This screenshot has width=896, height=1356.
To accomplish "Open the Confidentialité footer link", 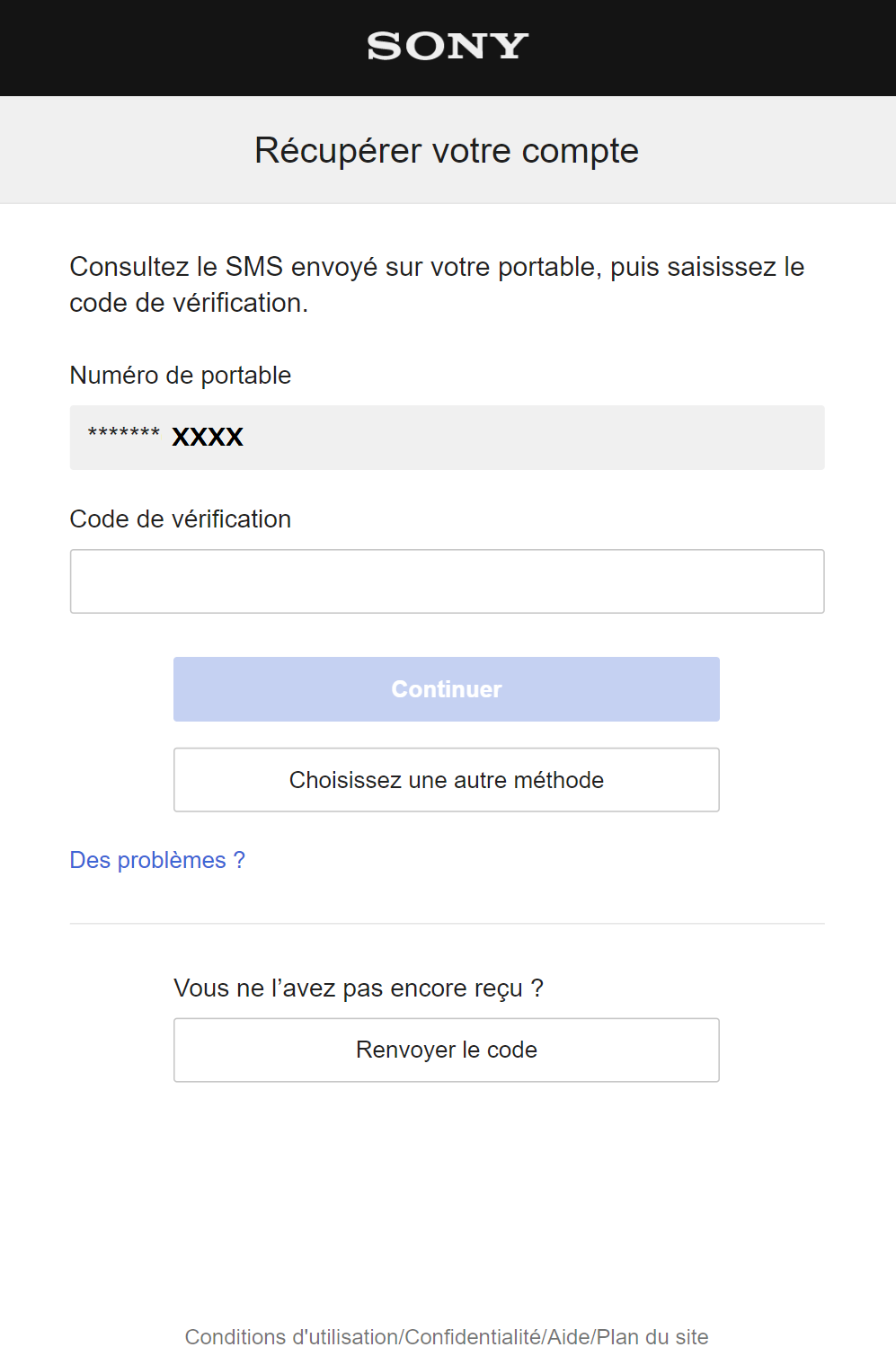I will (x=474, y=1336).
